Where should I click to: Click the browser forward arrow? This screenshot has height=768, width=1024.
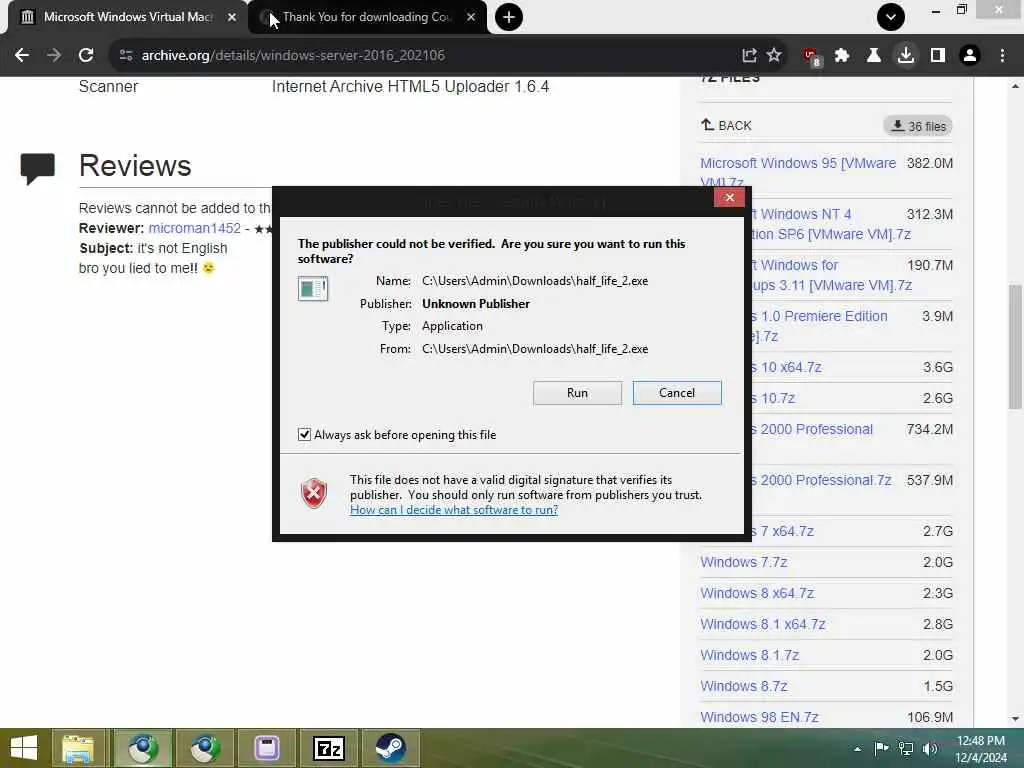click(54, 56)
